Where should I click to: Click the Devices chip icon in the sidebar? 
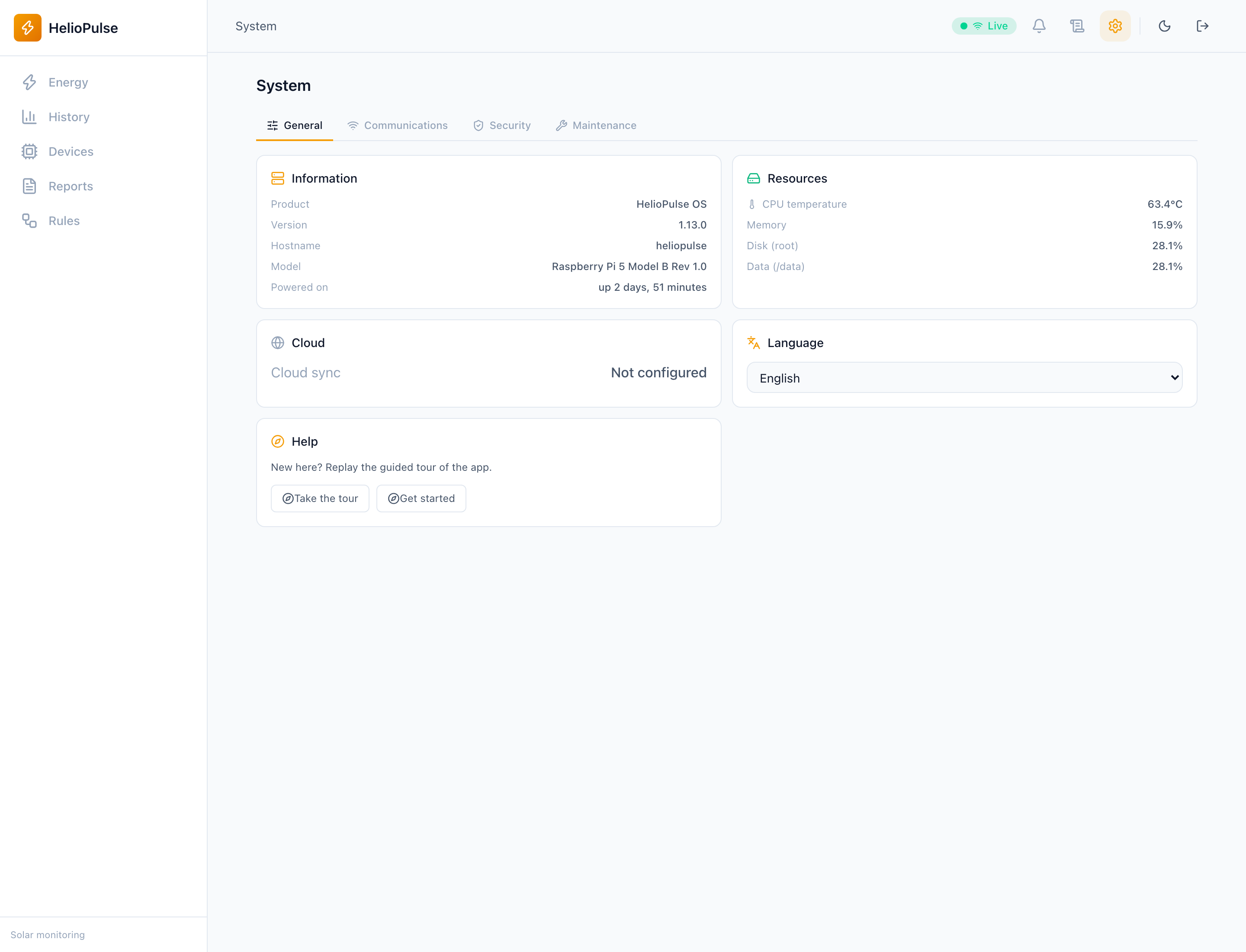click(29, 151)
